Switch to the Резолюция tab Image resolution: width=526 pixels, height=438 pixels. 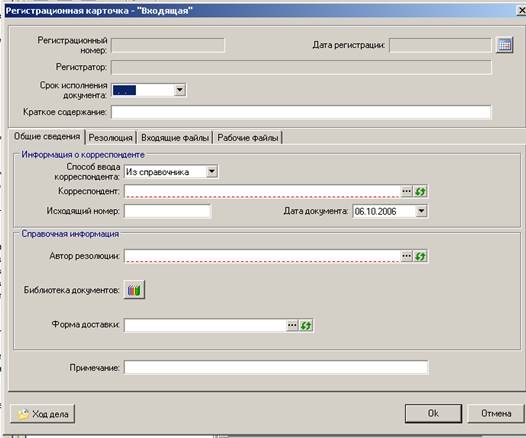[x=111, y=138]
